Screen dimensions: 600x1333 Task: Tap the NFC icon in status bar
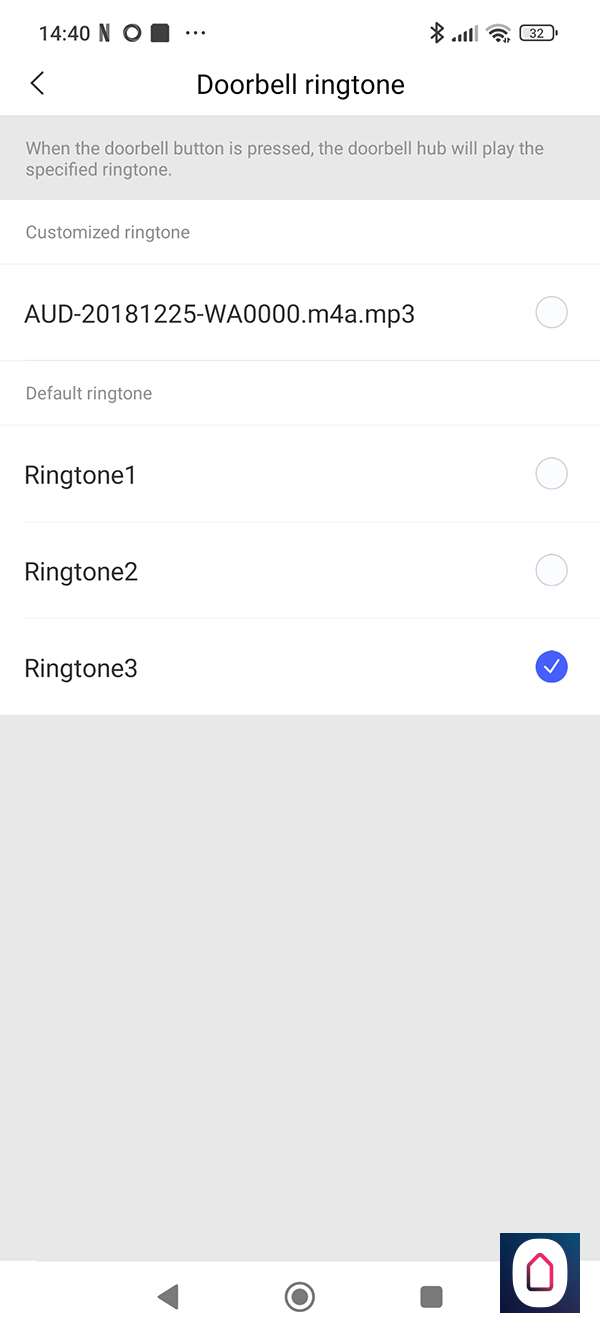104,33
